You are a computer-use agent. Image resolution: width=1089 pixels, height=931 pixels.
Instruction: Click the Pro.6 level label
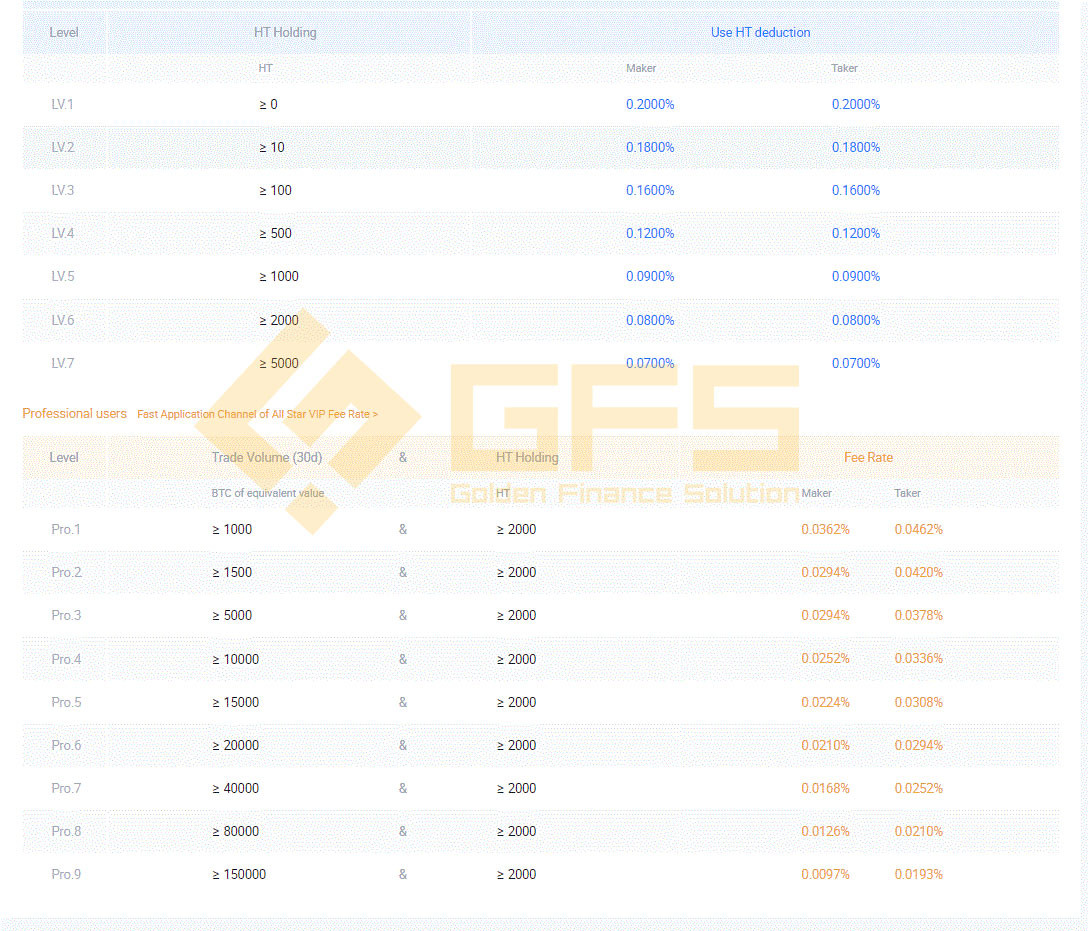pos(66,745)
